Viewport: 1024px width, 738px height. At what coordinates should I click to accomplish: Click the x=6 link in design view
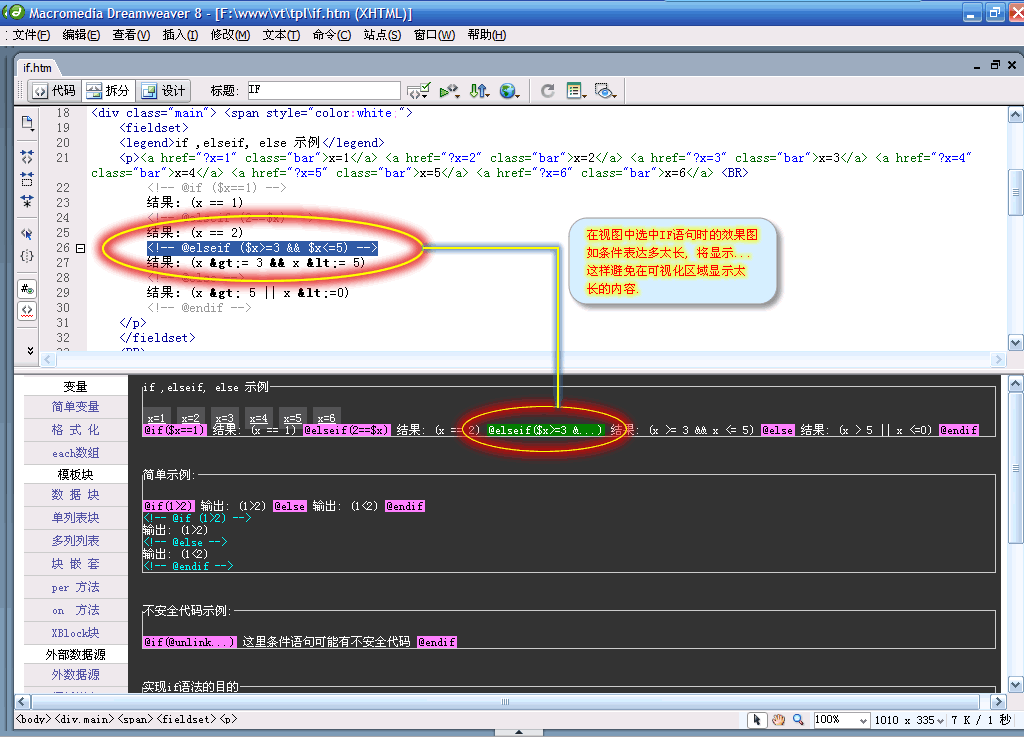(326, 417)
